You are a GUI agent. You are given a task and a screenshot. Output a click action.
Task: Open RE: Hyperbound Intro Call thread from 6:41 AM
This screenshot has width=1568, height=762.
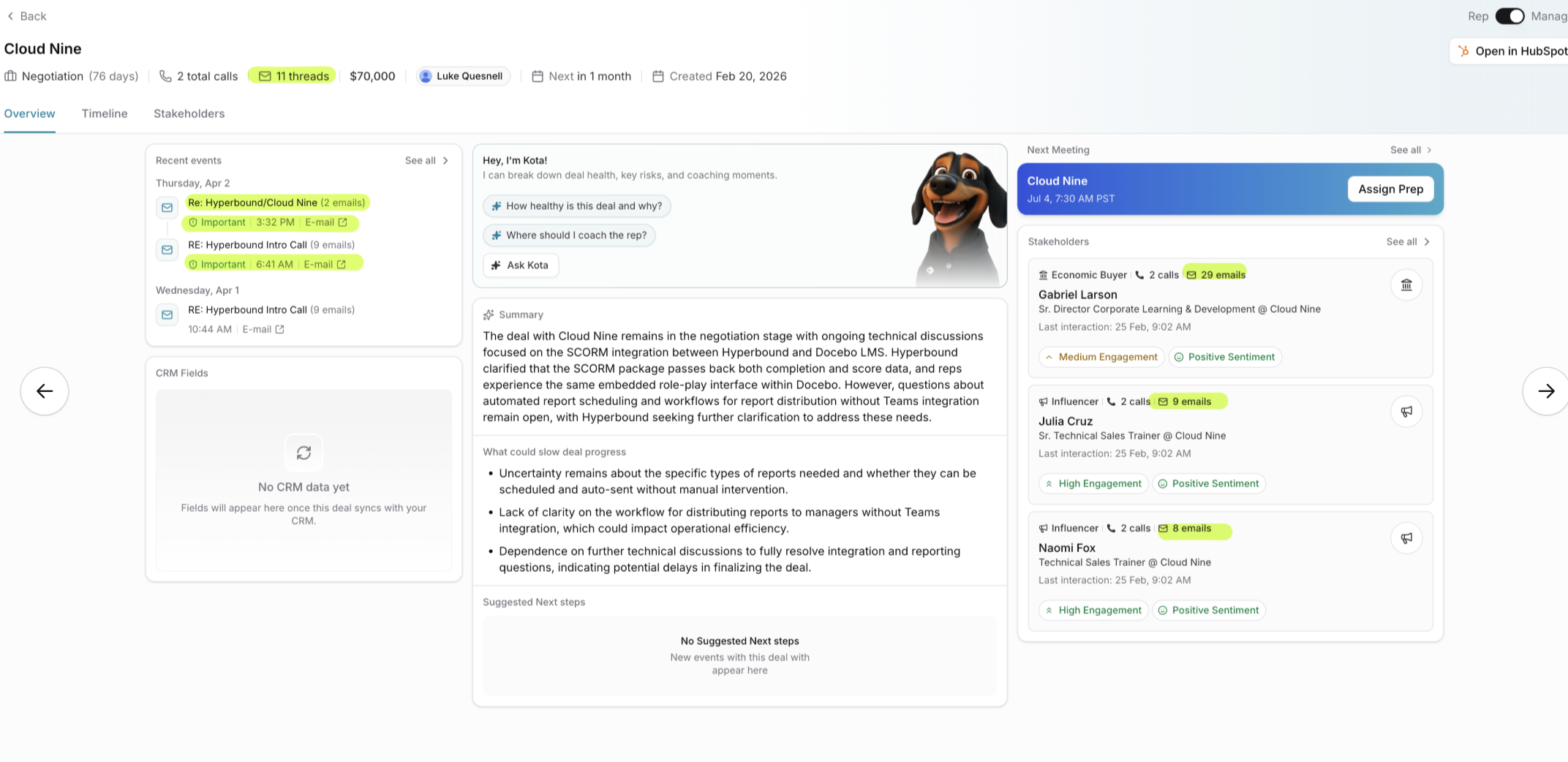click(271, 245)
